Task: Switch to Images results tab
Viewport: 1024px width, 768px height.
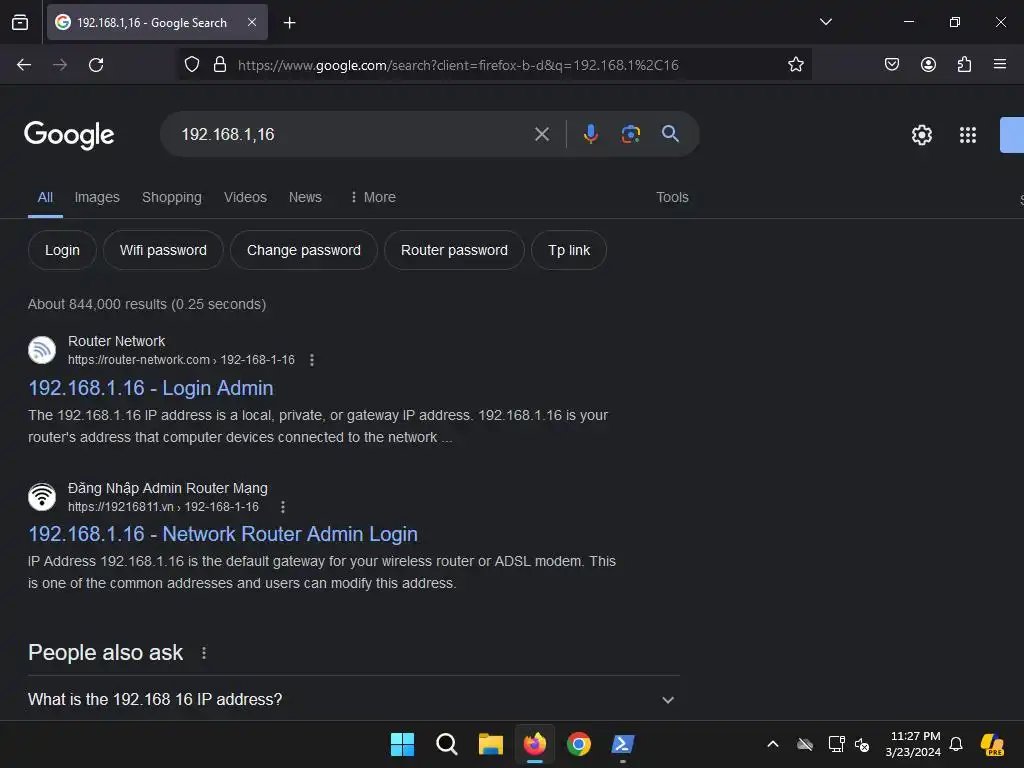Action: tap(97, 197)
